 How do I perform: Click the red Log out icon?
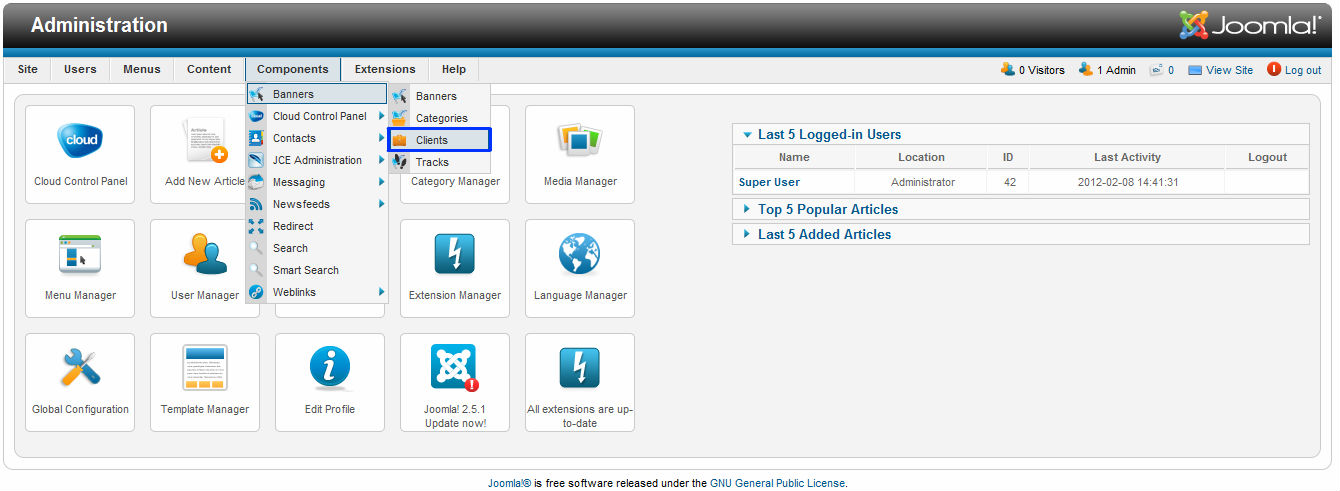(1274, 69)
